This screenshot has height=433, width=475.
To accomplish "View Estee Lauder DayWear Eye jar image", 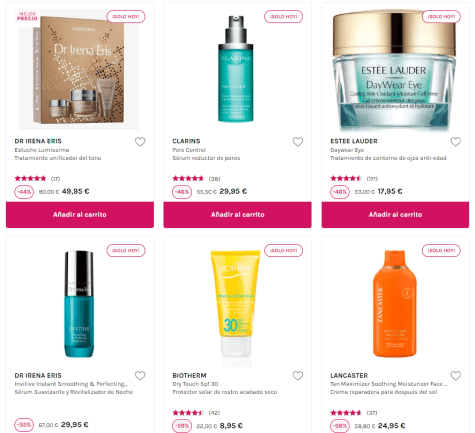I will 394,71.
